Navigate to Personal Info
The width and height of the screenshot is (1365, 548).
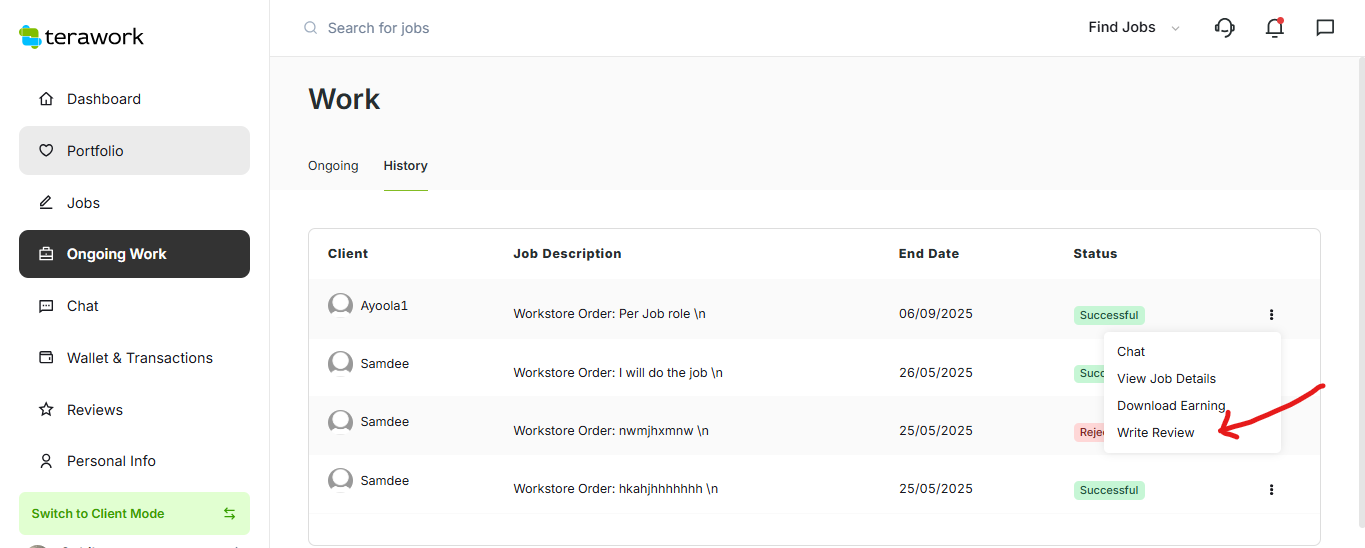[111, 461]
